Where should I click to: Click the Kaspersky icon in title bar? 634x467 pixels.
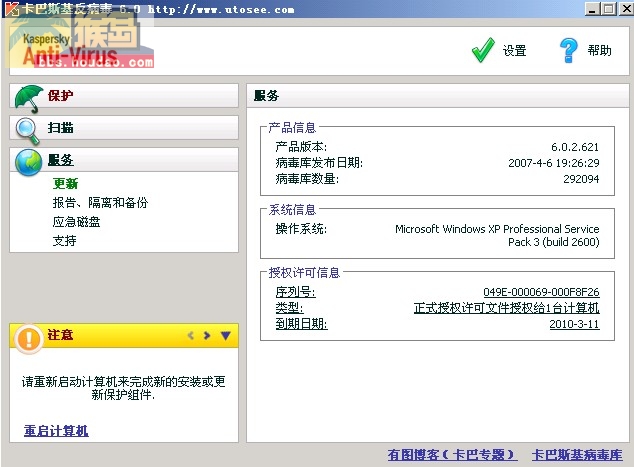pos(12,8)
